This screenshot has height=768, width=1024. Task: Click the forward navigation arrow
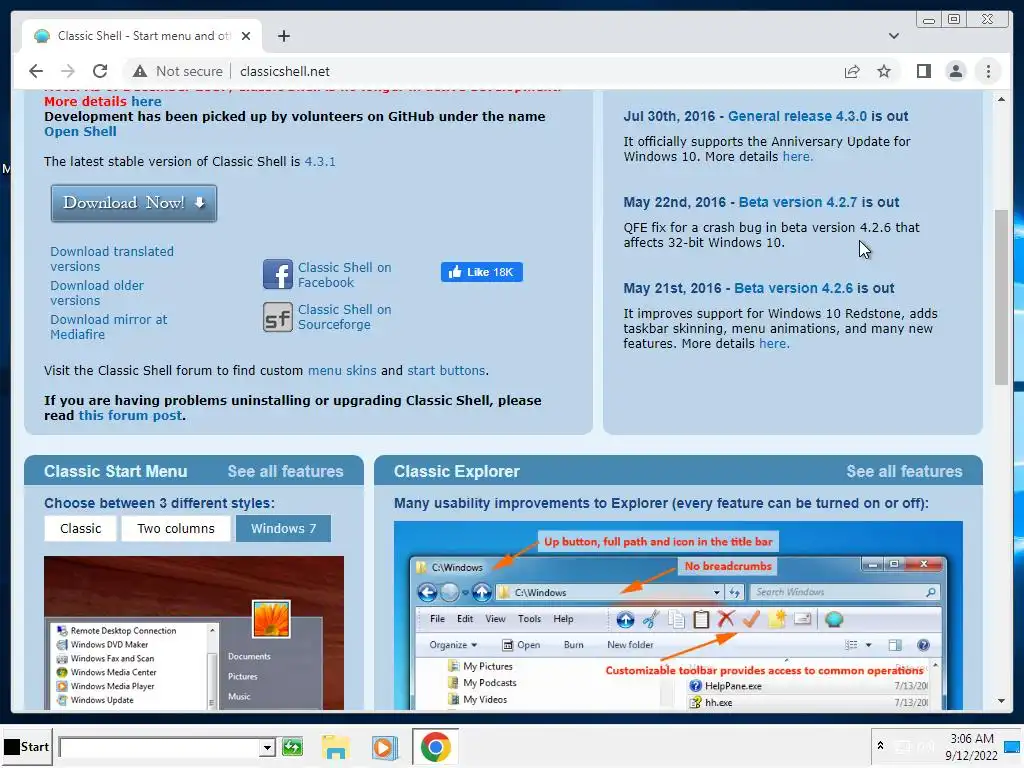click(x=68, y=71)
